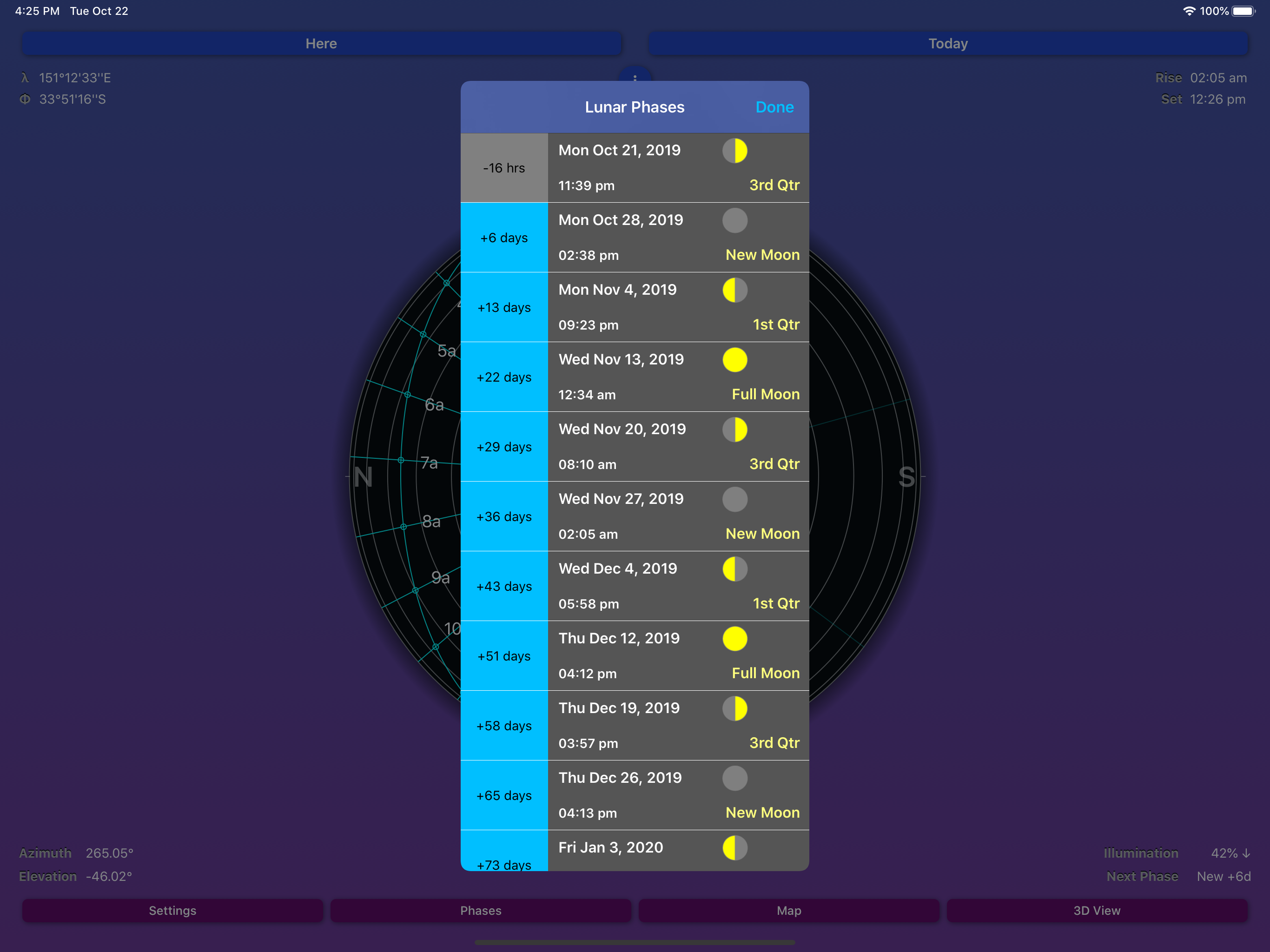The height and width of the screenshot is (952, 1270).
Task: Open the Map view
Action: (789, 911)
